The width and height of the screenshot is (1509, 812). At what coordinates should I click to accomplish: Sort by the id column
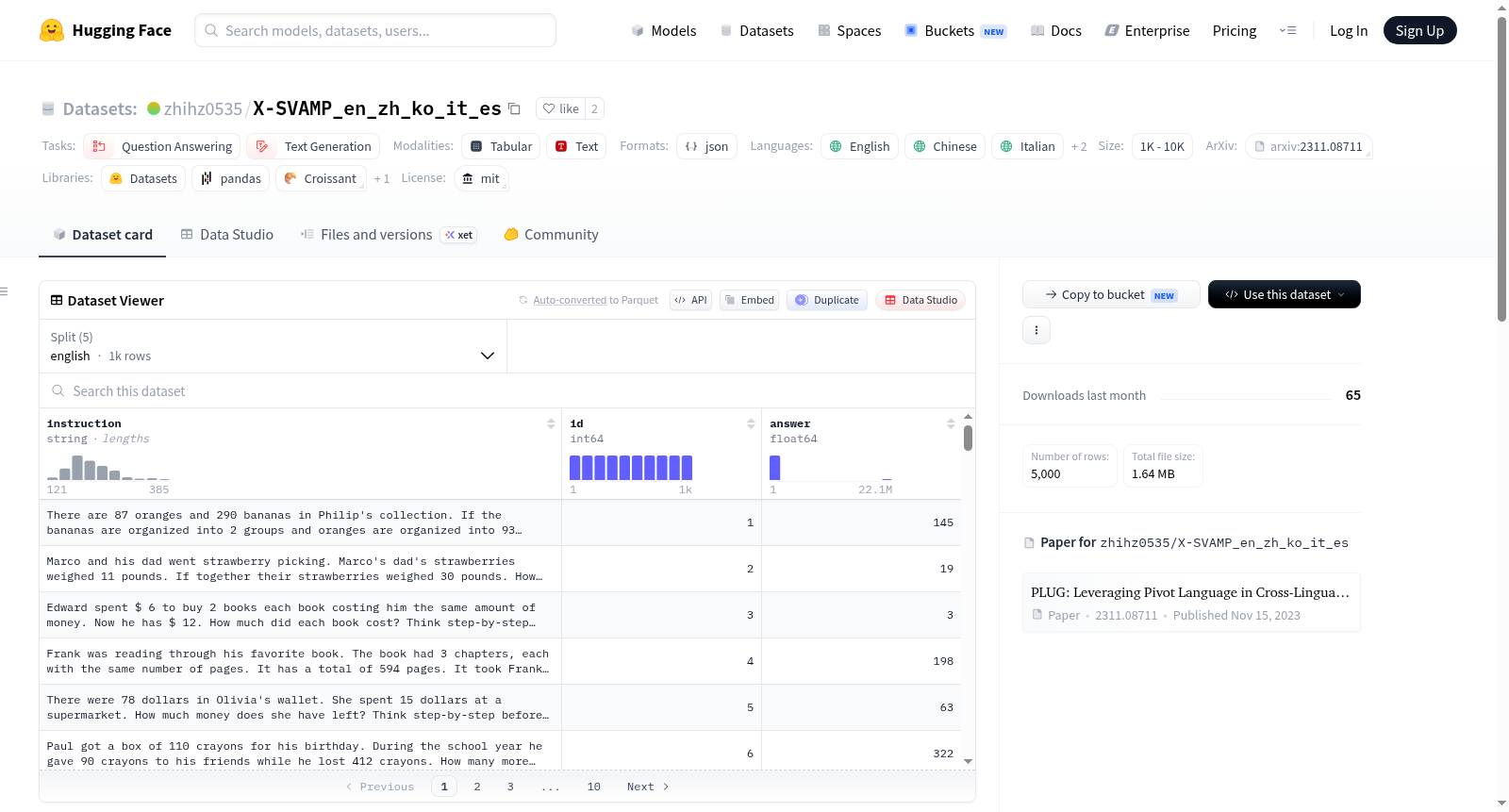(x=751, y=424)
